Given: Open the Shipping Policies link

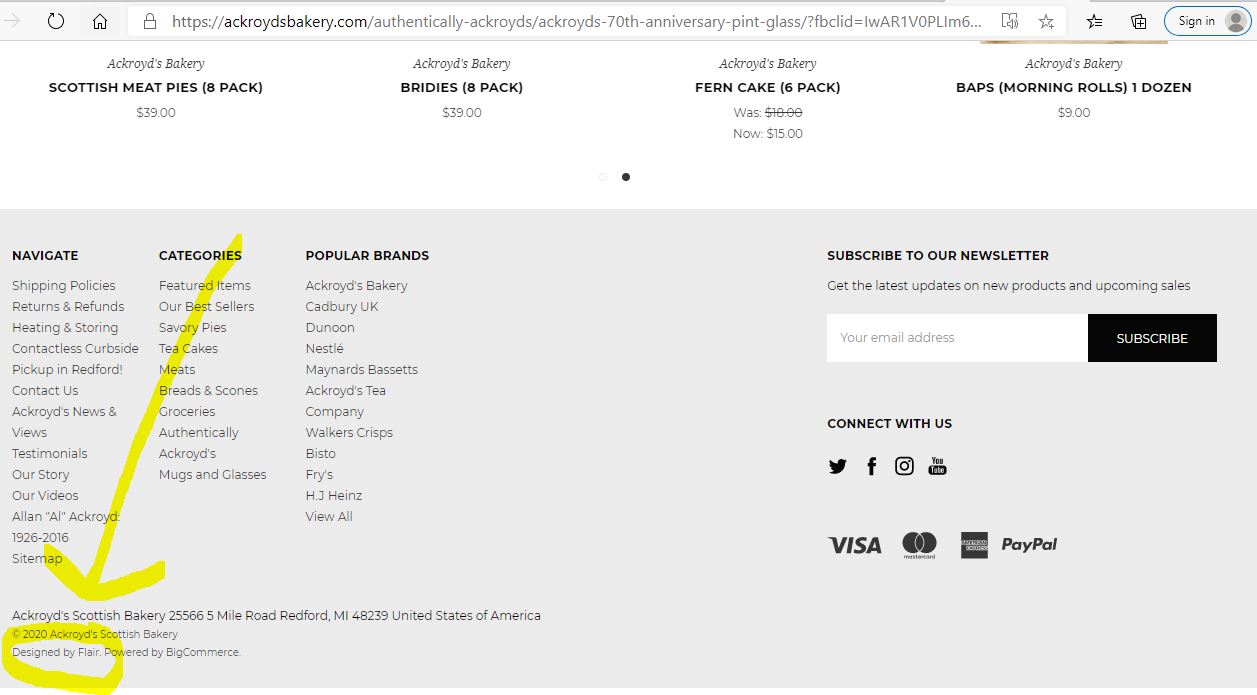Looking at the screenshot, I should 64,285.
